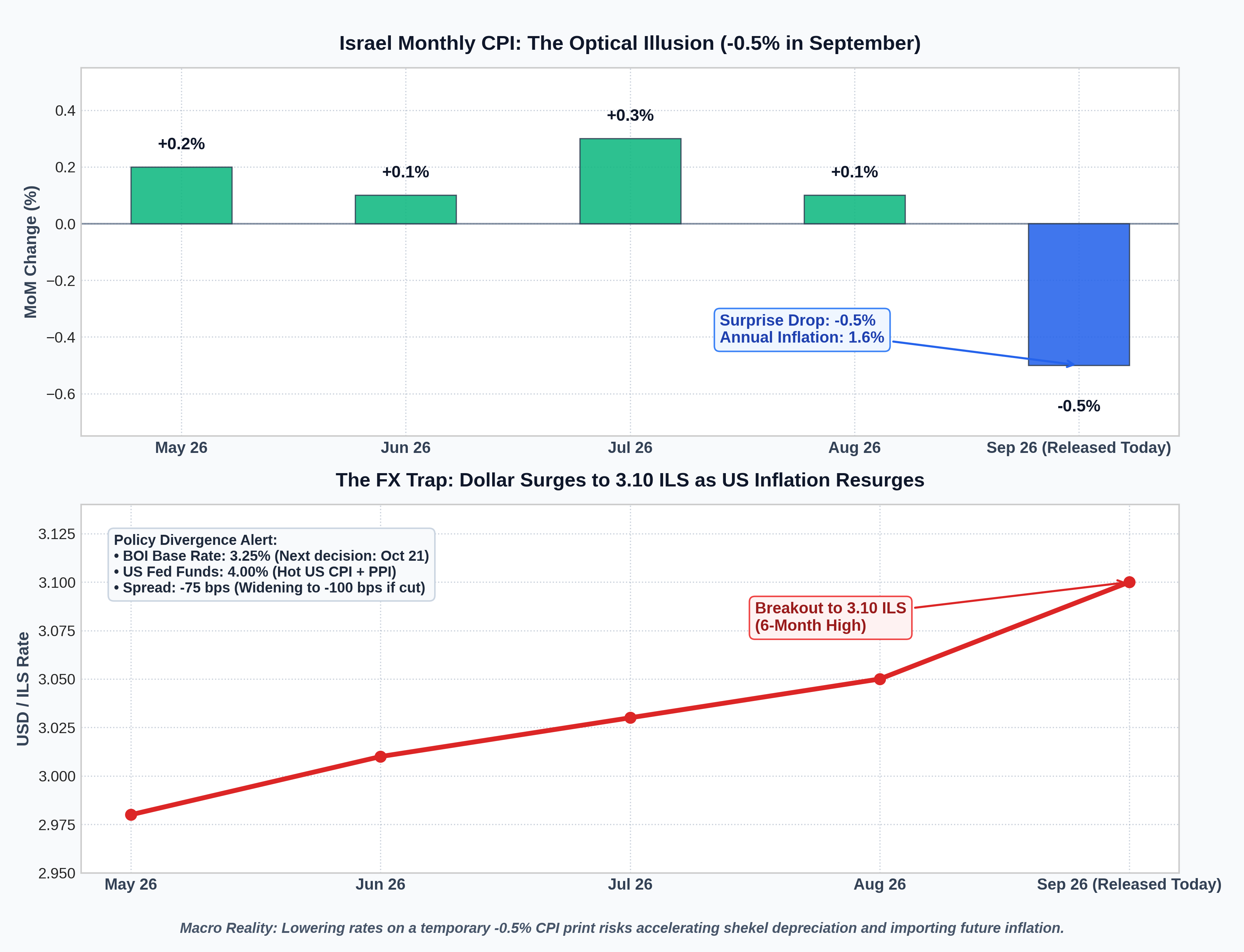Screen dimensions: 1244x952
Task: Click the 'The FX Trap: Dollar Surges' title
Action: point(630,481)
